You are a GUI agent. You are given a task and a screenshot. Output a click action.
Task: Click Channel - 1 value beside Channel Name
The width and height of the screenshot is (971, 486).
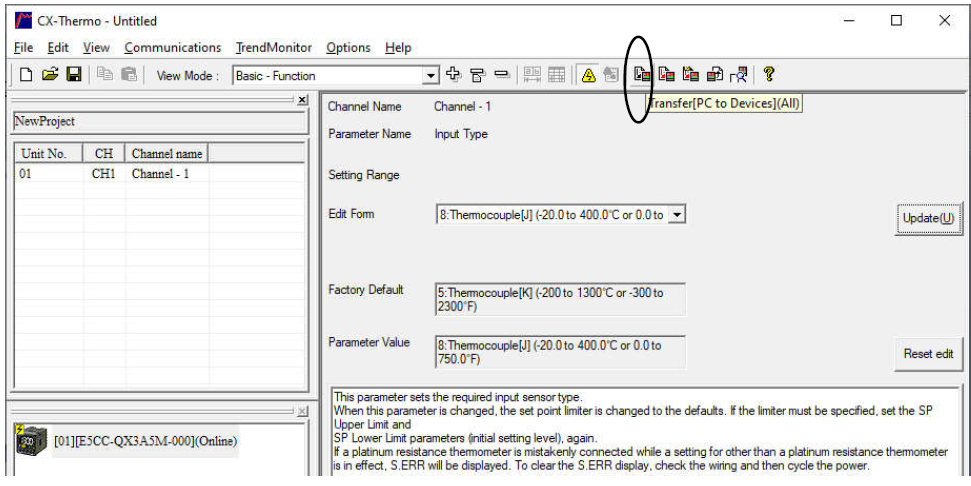(x=462, y=106)
